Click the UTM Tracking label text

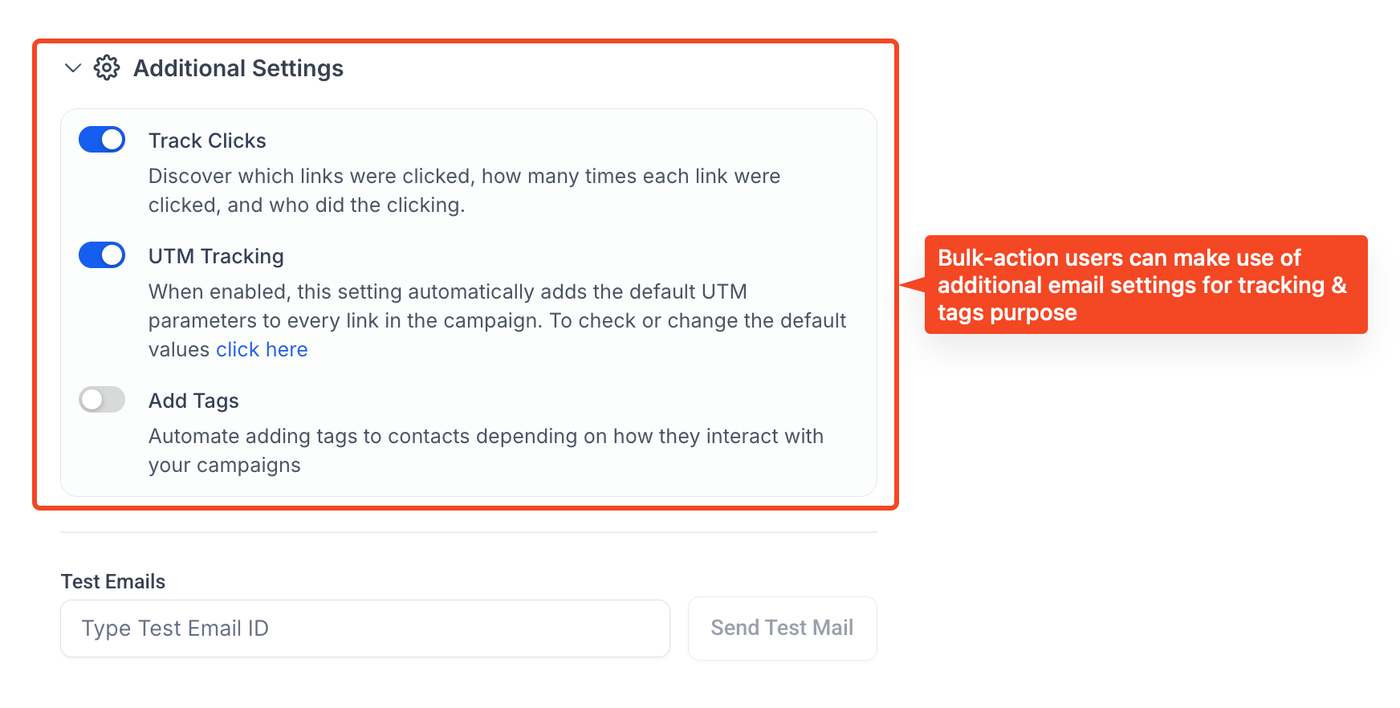pos(216,257)
